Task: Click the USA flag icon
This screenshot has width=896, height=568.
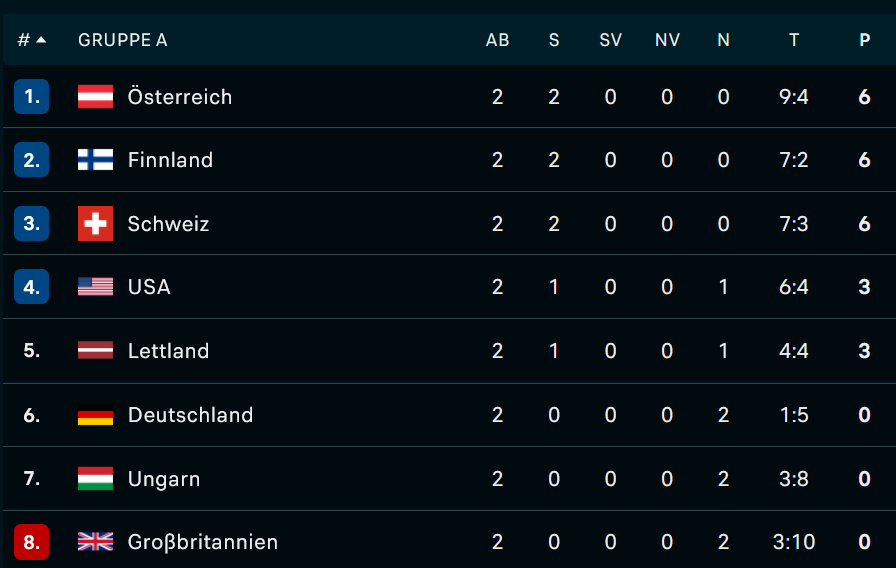Action: click(95, 286)
